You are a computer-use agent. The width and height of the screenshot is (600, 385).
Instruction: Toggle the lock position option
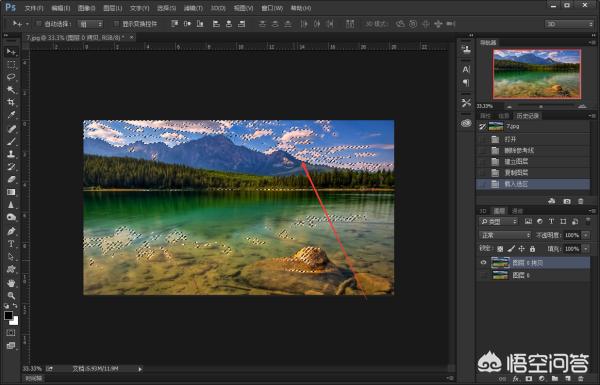522,249
